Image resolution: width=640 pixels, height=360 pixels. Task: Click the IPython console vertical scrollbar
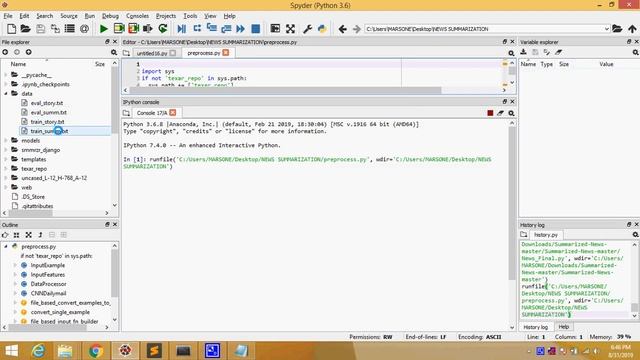(x=512, y=204)
